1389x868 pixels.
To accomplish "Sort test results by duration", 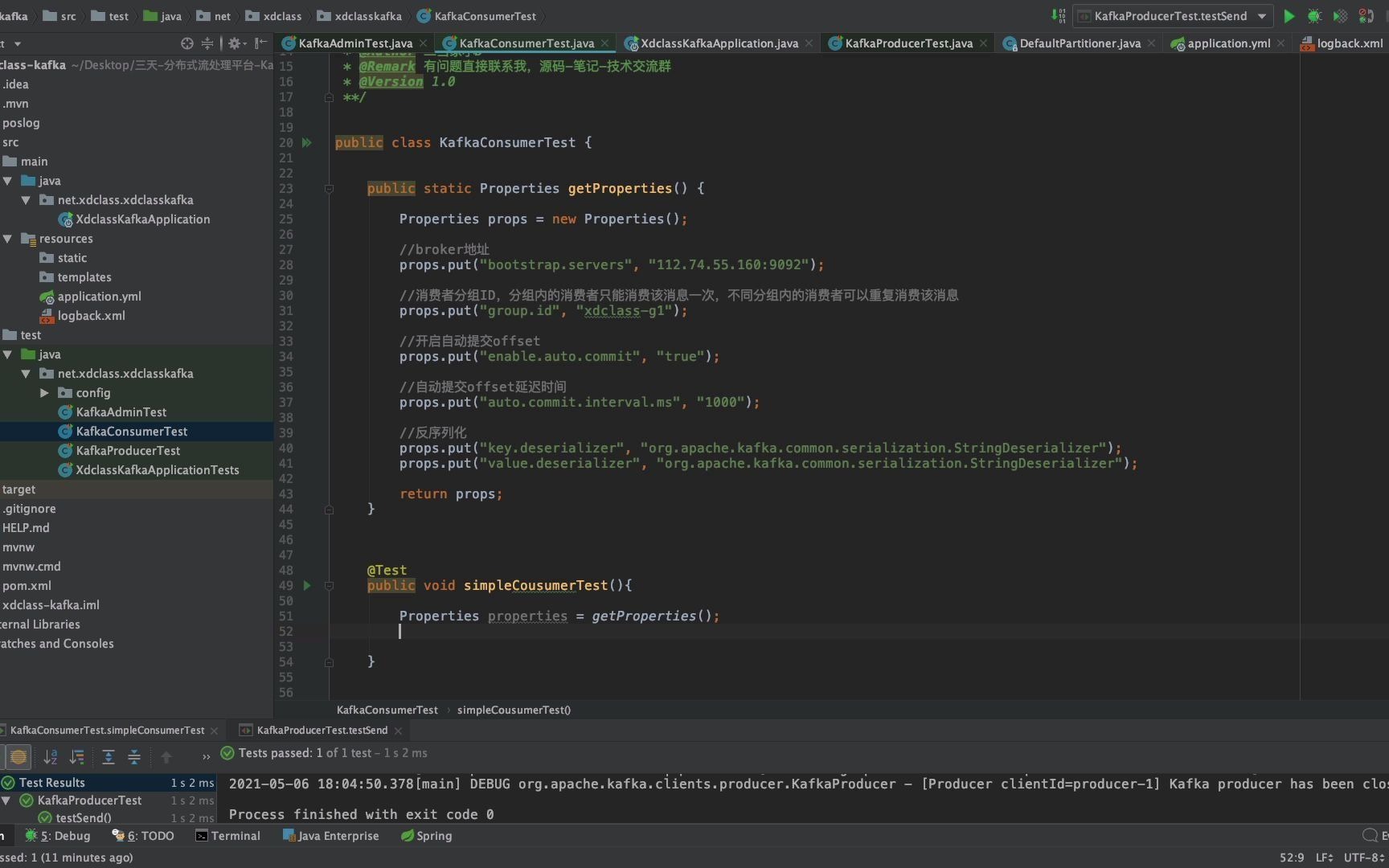I will pyautogui.click(x=77, y=756).
